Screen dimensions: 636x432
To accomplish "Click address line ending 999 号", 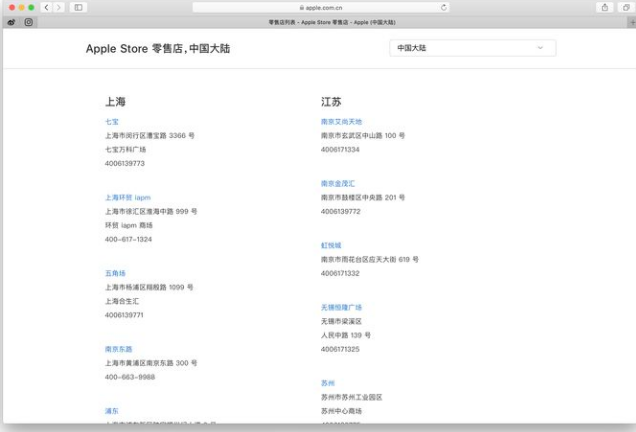I will point(151,211).
